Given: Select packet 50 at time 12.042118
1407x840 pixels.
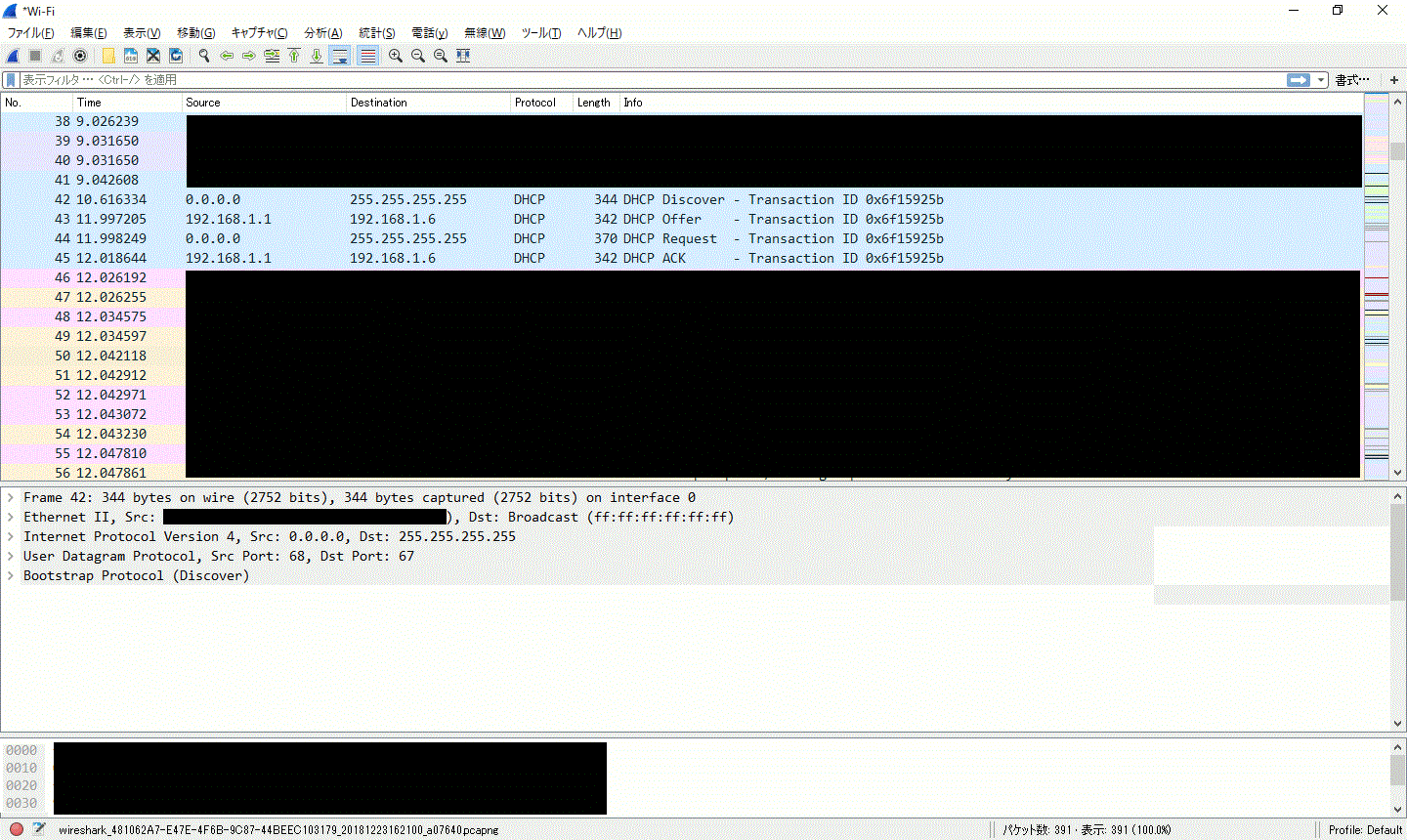Looking at the screenshot, I should point(681,356).
